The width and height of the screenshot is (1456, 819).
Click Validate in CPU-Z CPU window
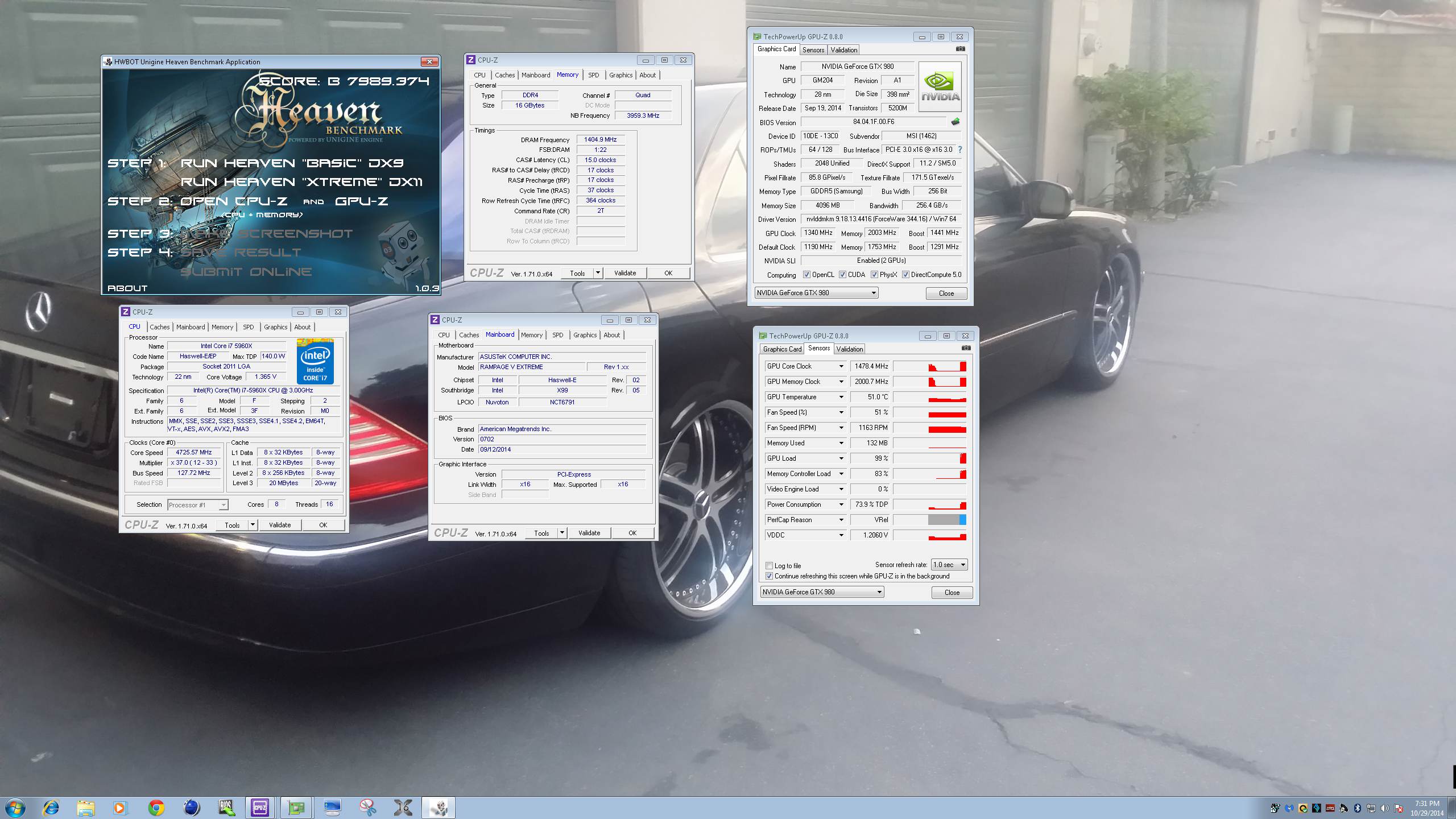coord(280,525)
